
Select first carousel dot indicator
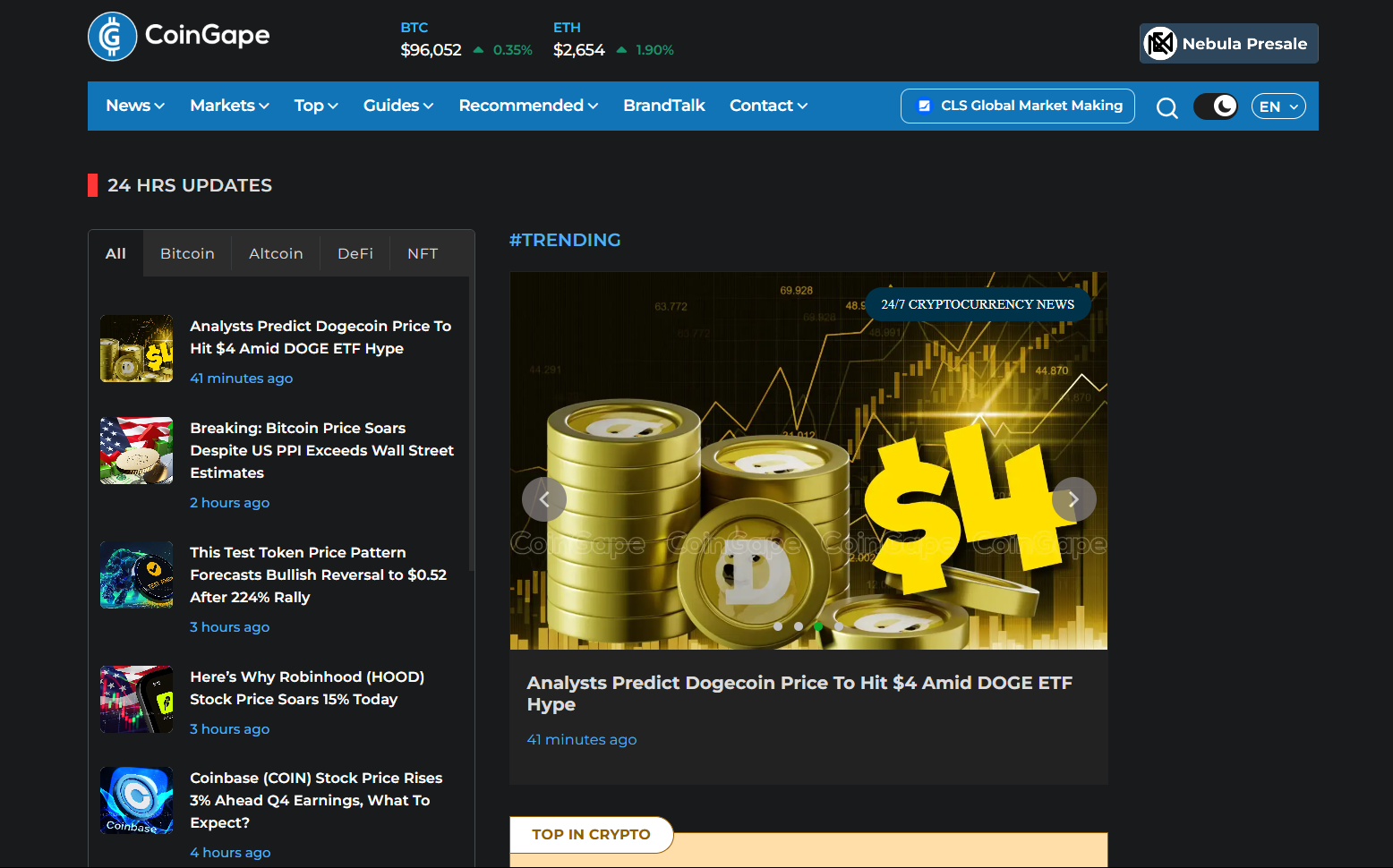pyautogui.click(x=778, y=626)
